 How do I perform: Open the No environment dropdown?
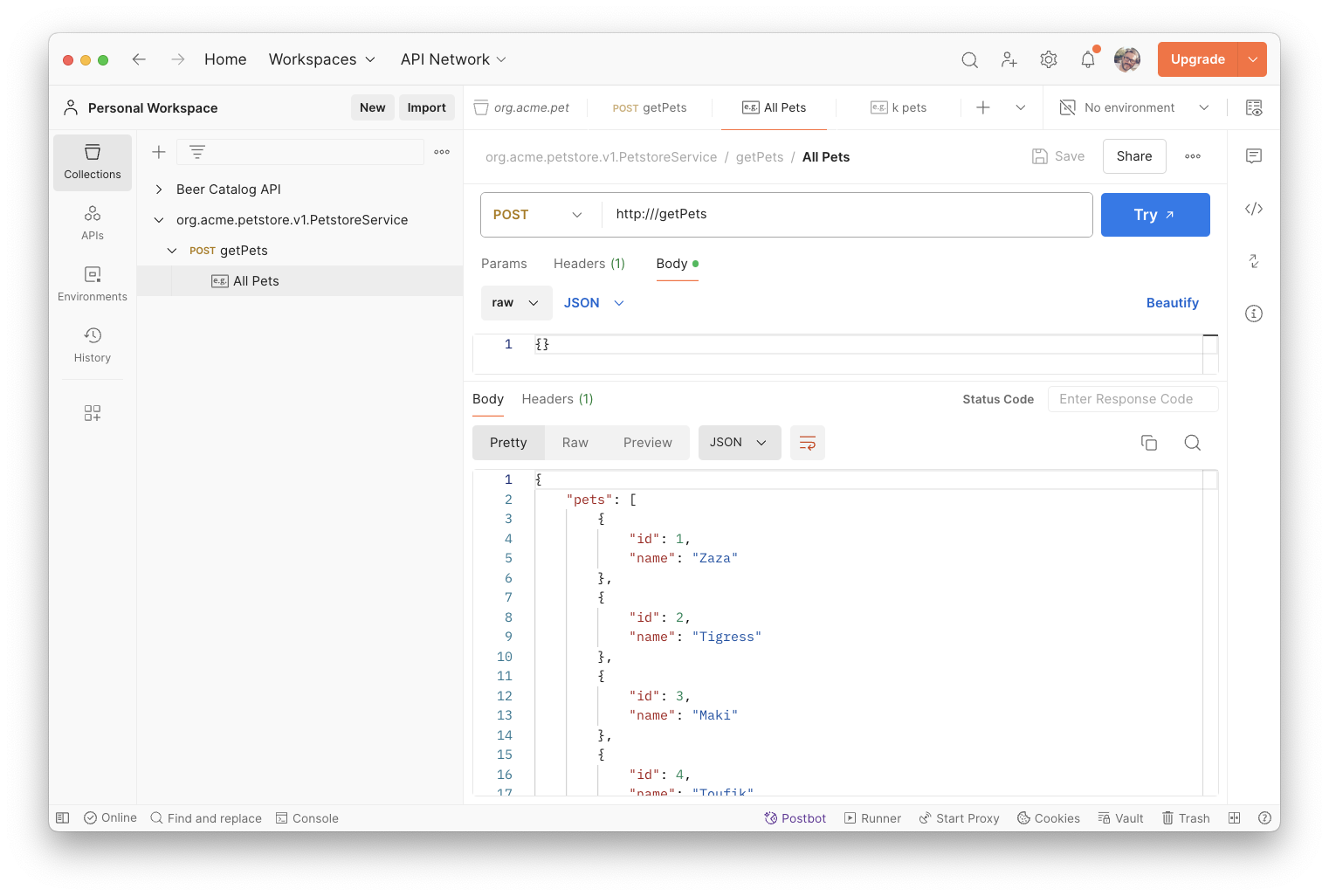tap(1135, 107)
